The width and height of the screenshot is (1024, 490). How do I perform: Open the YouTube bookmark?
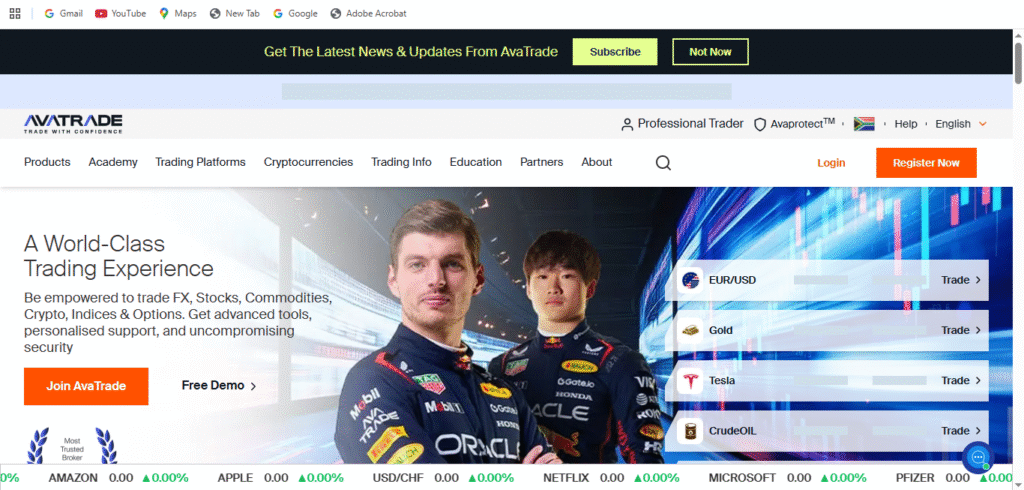[120, 14]
